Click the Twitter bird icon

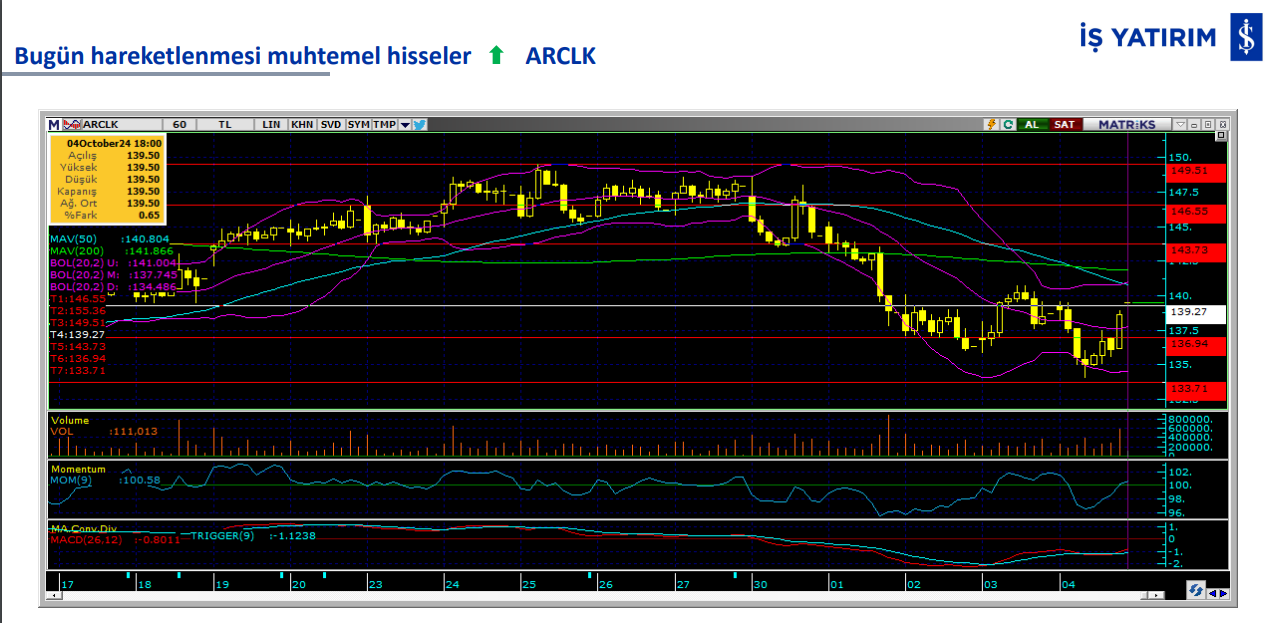420,125
